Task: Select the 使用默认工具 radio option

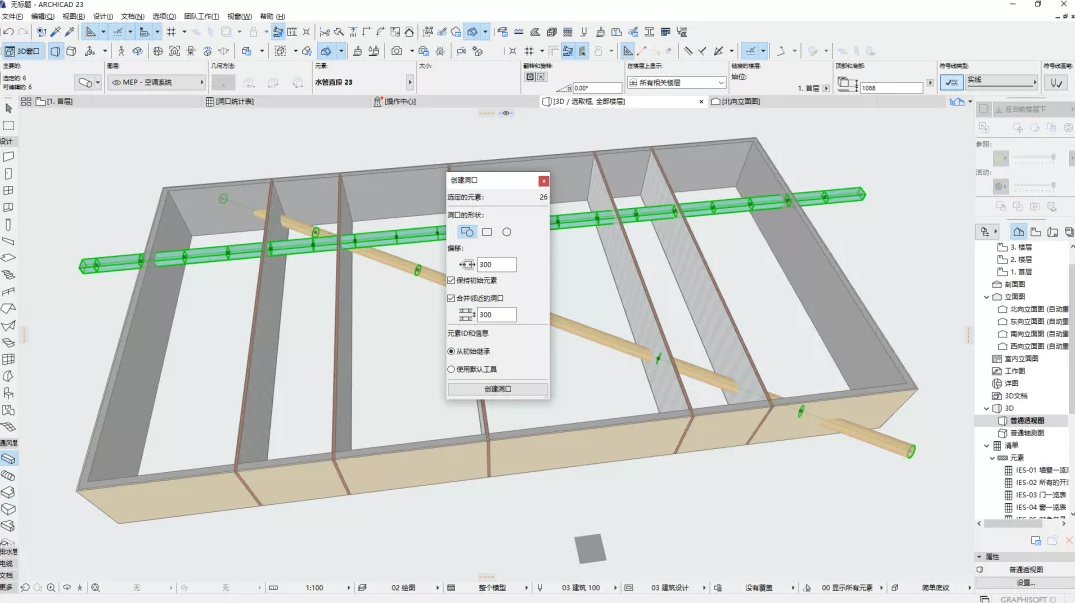Action: pos(451,369)
